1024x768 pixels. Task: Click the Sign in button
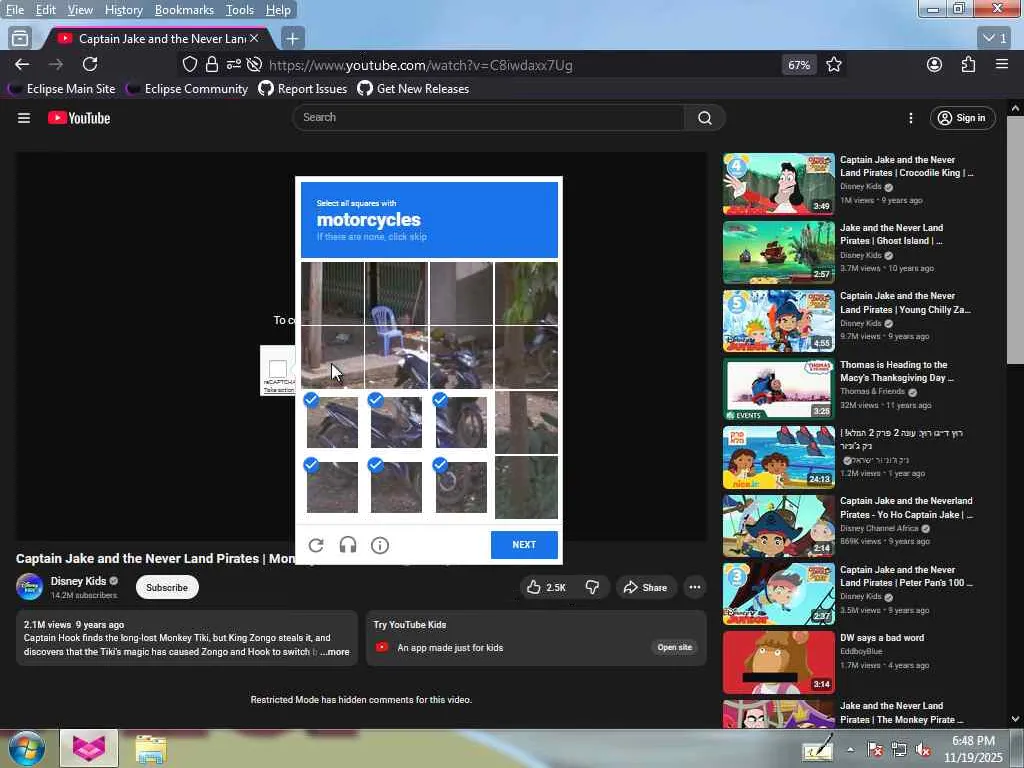(x=963, y=118)
